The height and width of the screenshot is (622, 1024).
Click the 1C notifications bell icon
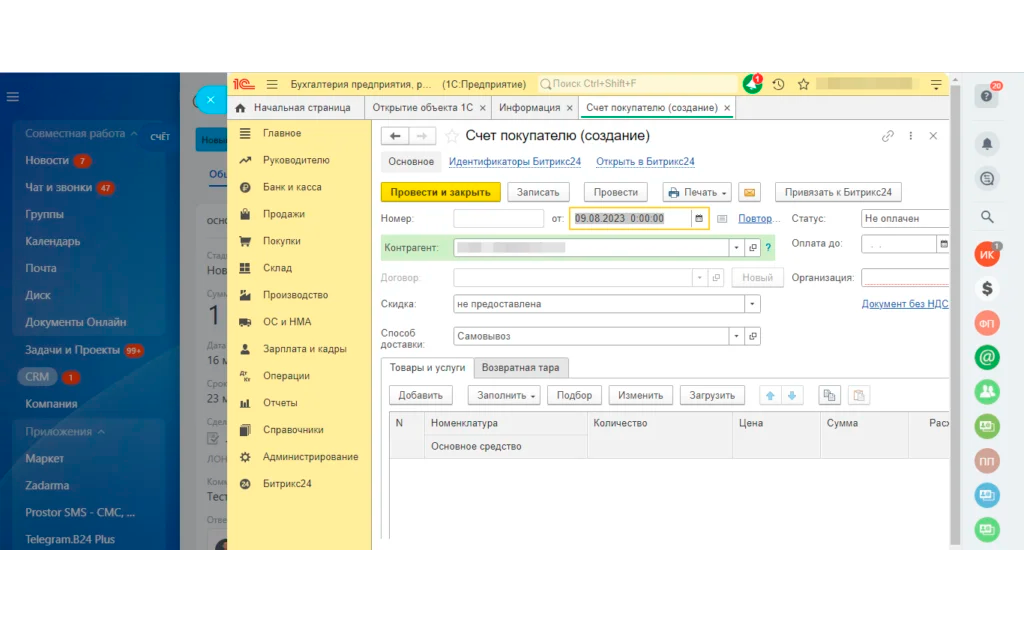752,84
